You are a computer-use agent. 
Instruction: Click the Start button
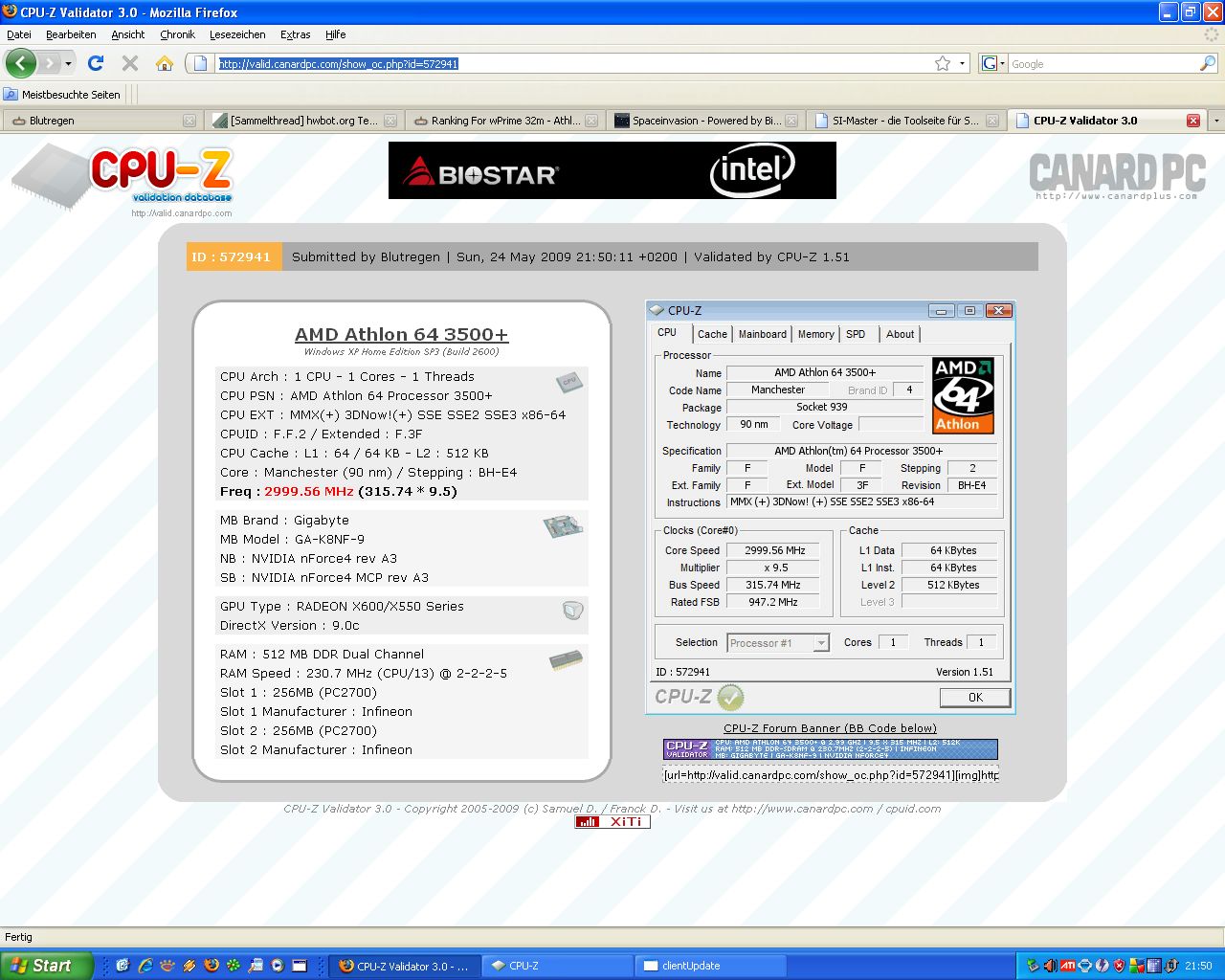pos(46,966)
